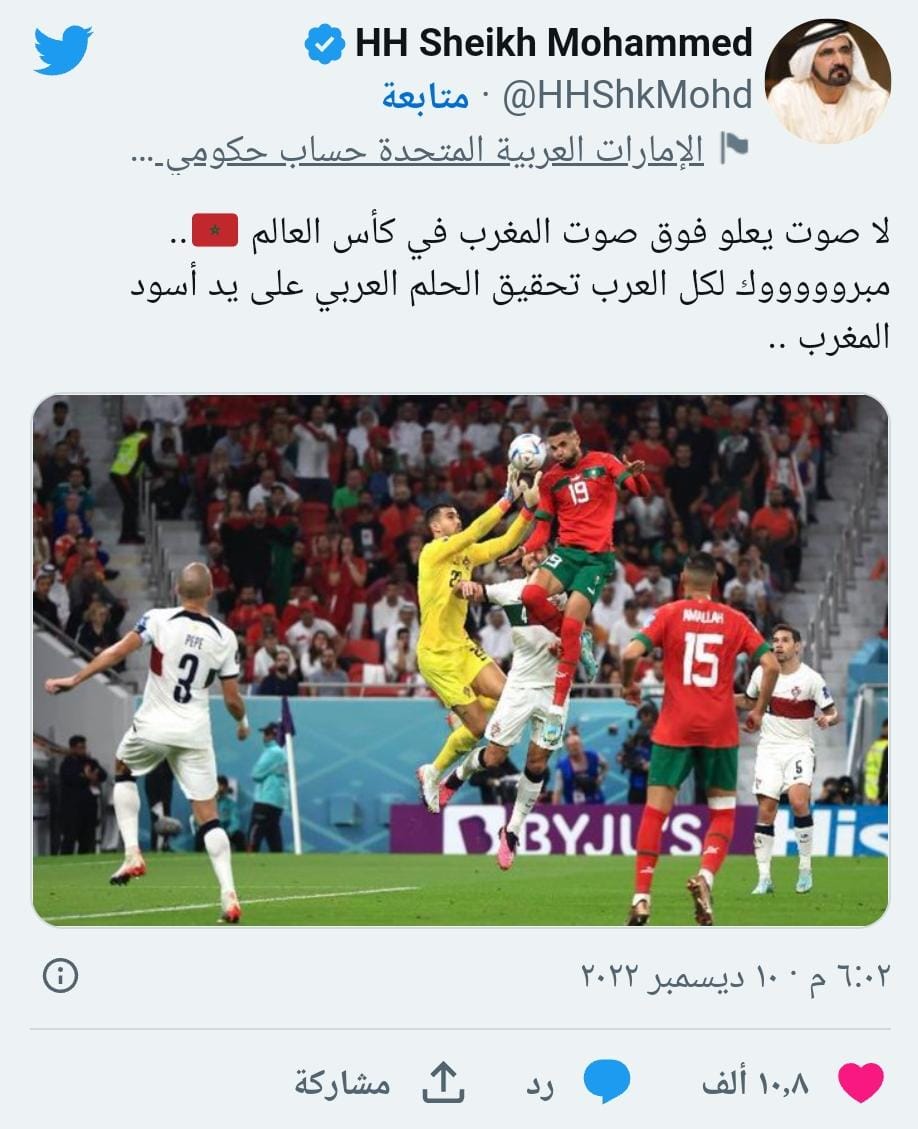Click the Twitter bird logo

(63, 49)
